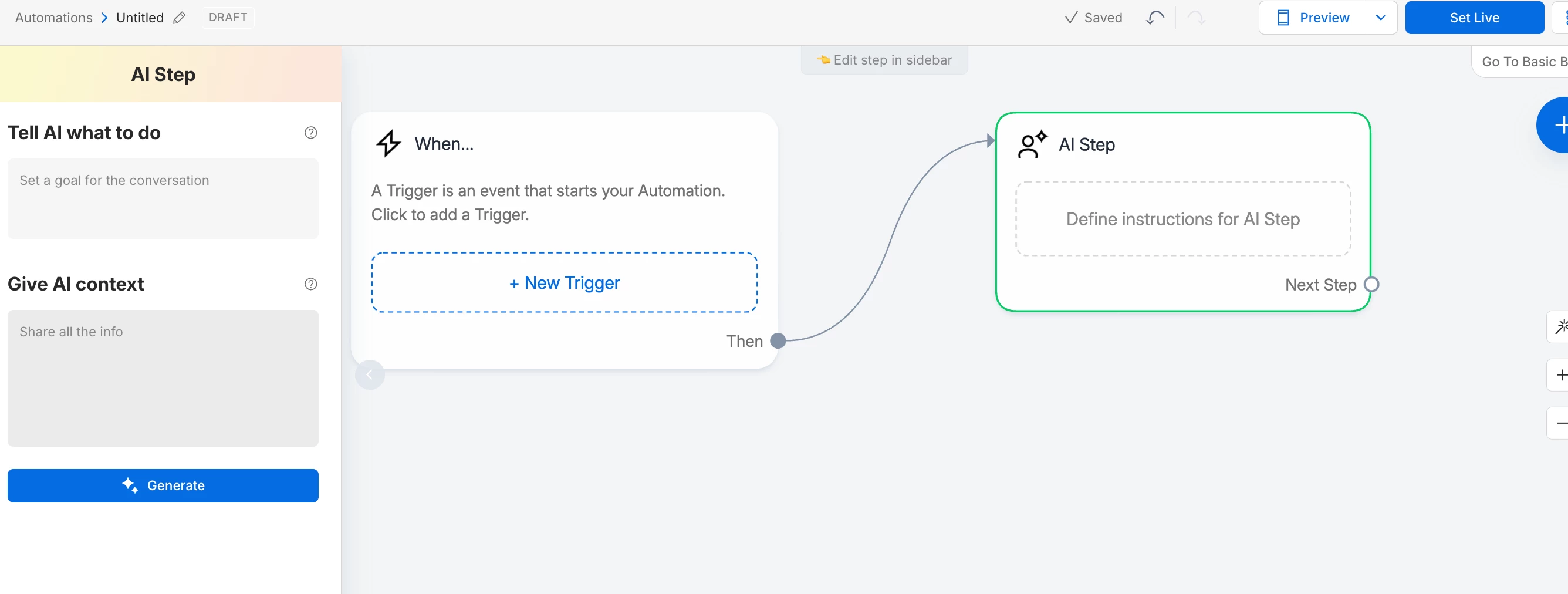Screen dimensions: 1568x594
Task: Click the lightning bolt trigger icon
Action: (388, 144)
